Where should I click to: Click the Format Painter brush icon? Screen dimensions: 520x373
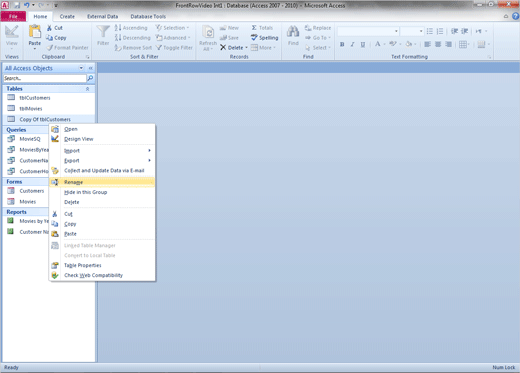pyautogui.click(x=50, y=48)
